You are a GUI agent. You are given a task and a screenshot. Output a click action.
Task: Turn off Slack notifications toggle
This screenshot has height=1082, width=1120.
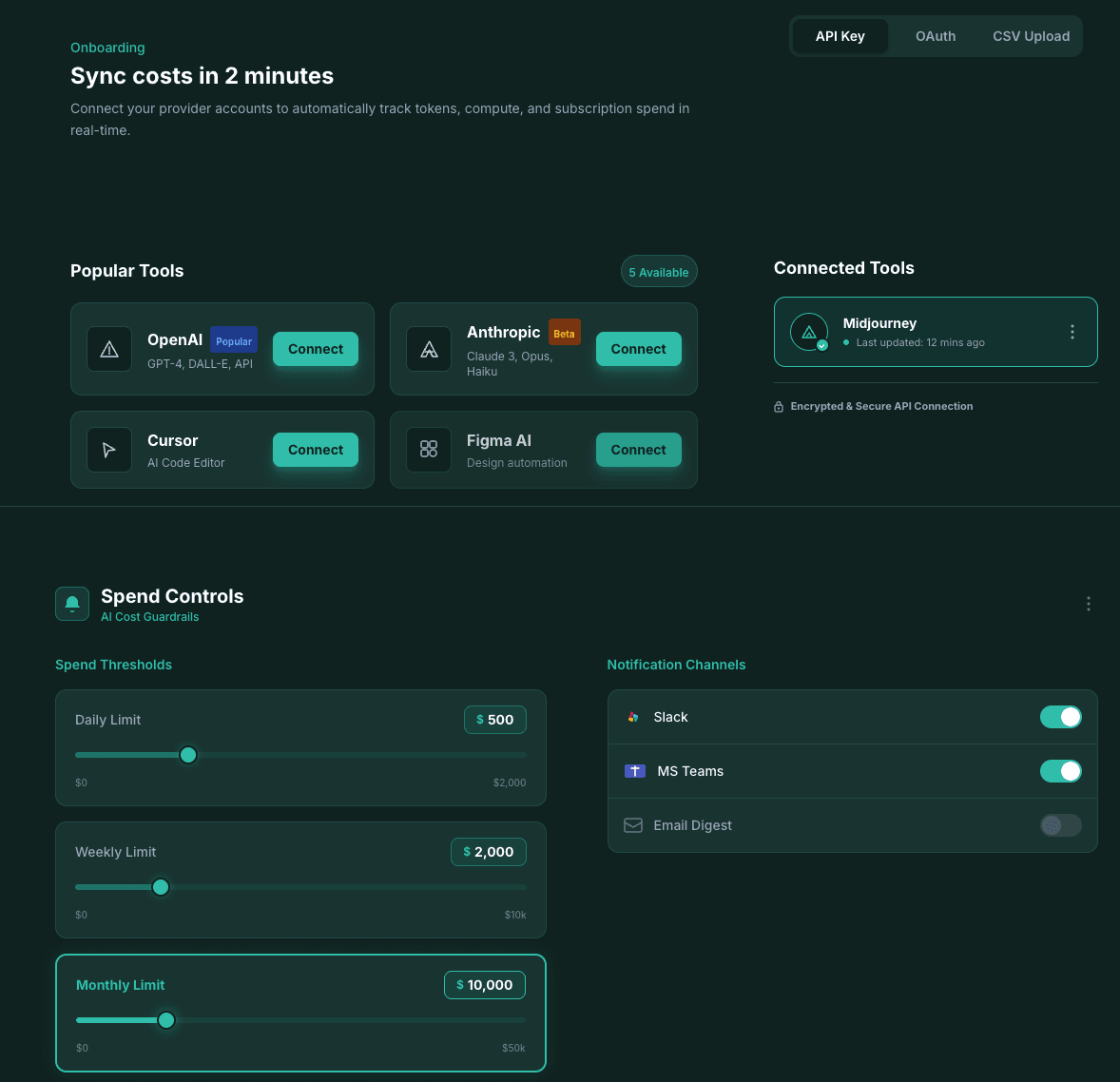pyautogui.click(x=1060, y=717)
